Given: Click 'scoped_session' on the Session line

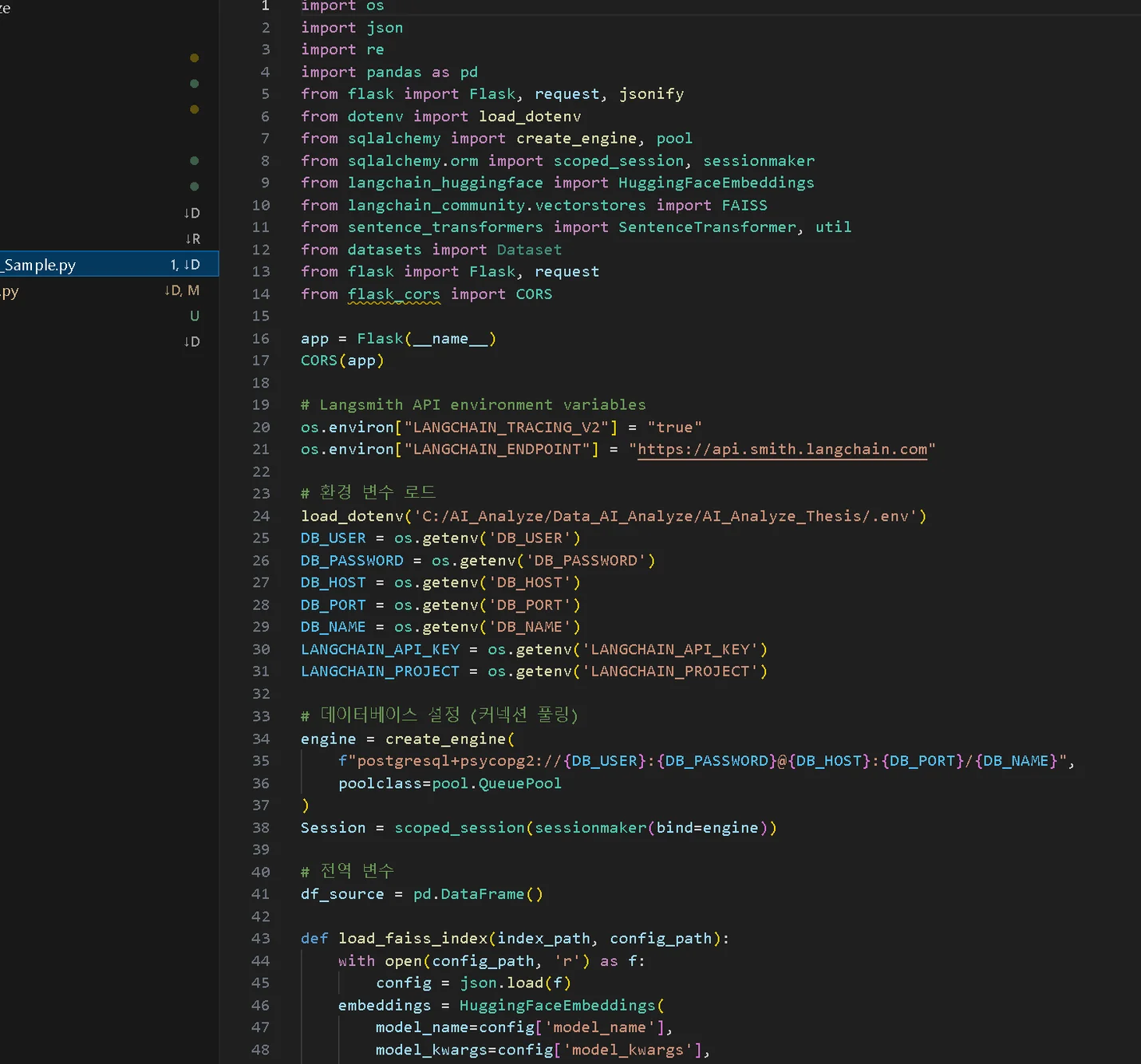Looking at the screenshot, I should point(460,828).
